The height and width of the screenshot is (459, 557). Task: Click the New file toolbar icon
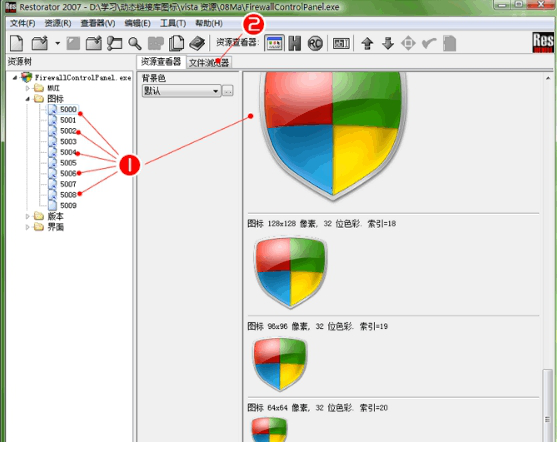(16, 43)
